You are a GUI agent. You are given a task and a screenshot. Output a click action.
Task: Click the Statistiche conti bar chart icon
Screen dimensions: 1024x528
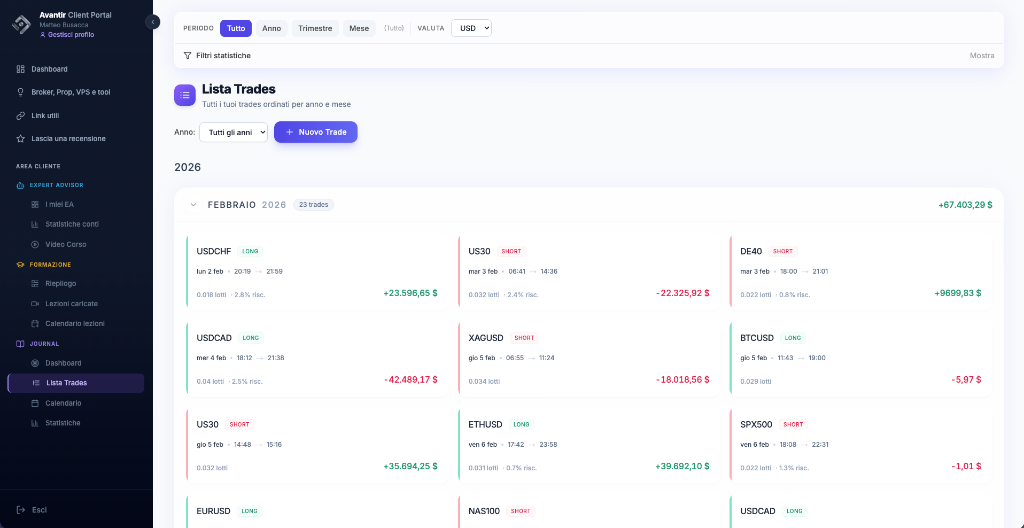[x=35, y=224]
